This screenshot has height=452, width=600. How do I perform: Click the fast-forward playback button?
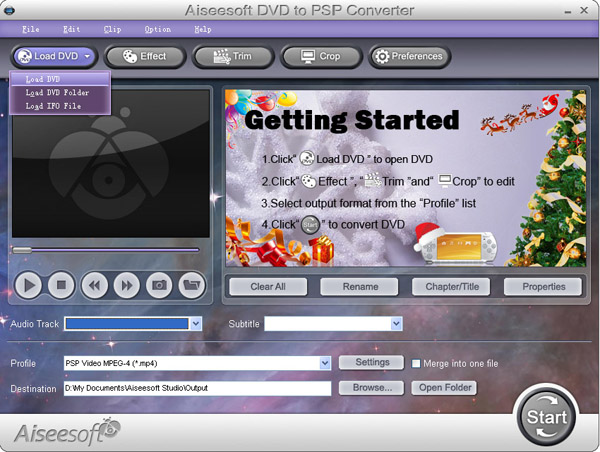(x=127, y=285)
